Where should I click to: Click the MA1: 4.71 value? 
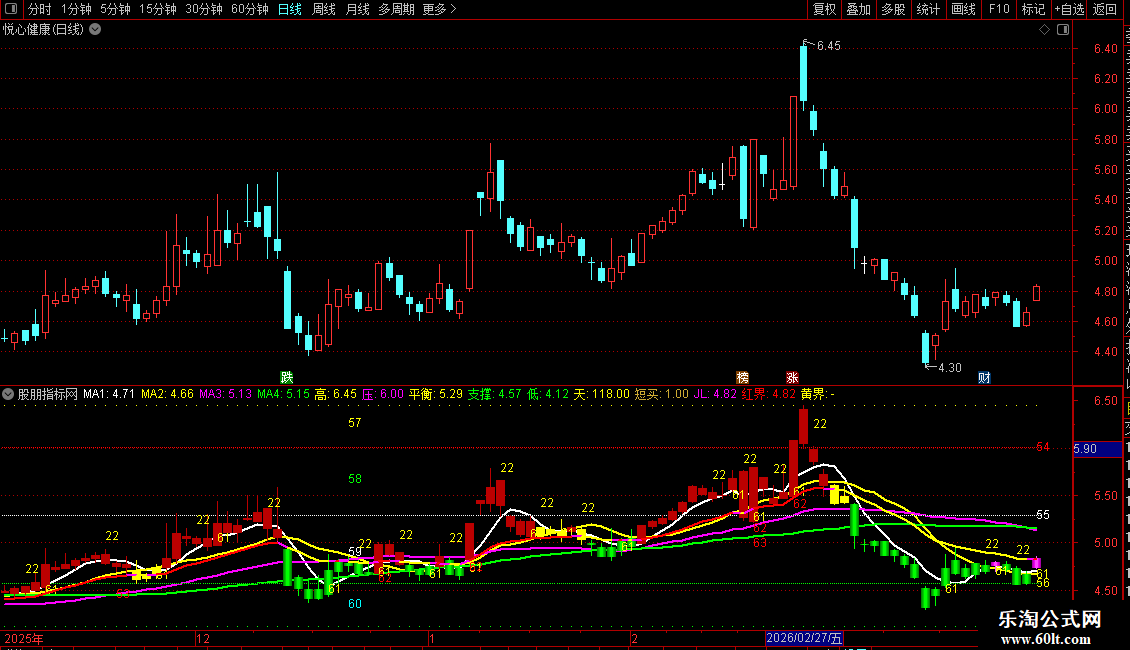109,394
